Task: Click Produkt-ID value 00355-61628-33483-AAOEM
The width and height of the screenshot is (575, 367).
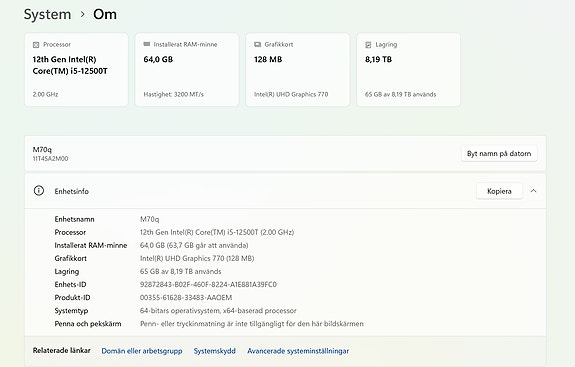Action: 186,297
